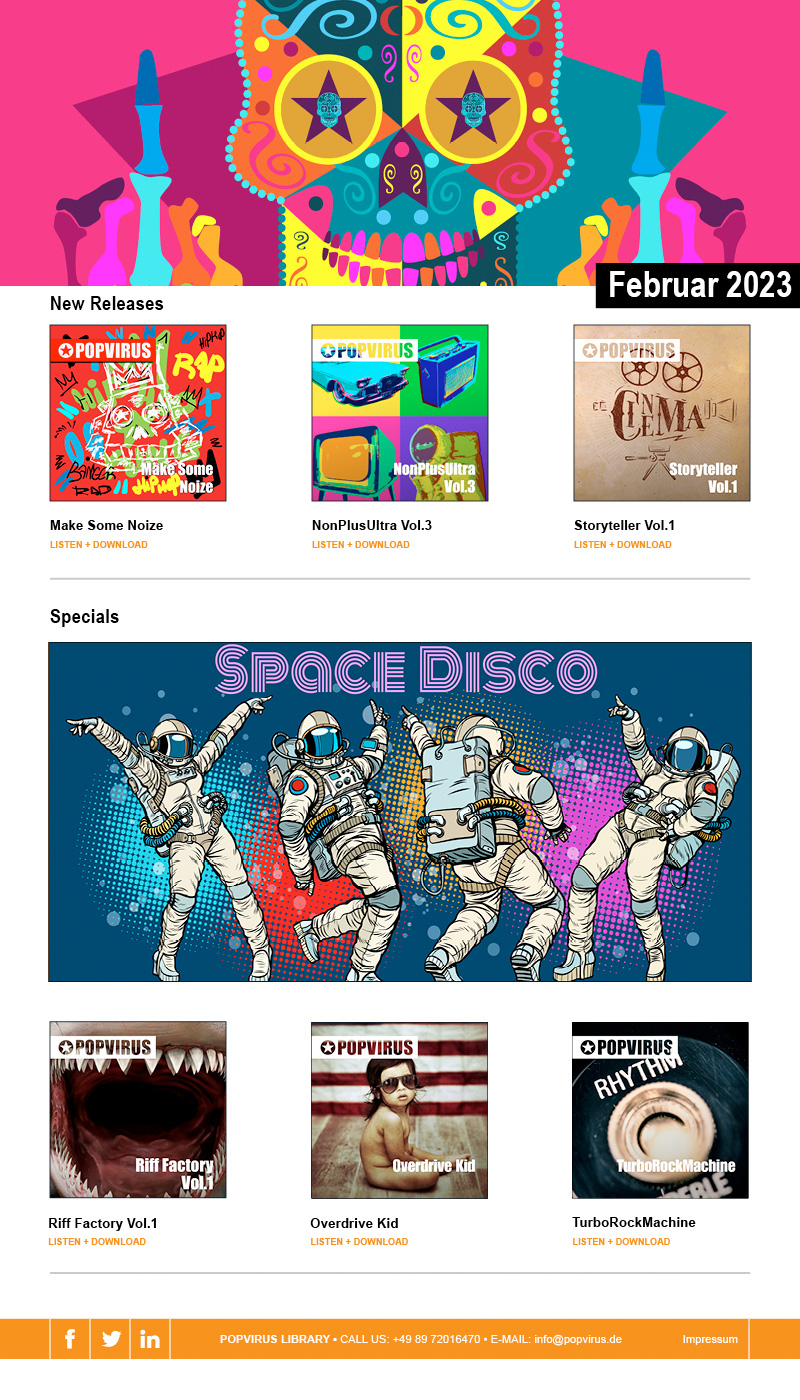Open the Twitter bird icon

click(110, 1339)
